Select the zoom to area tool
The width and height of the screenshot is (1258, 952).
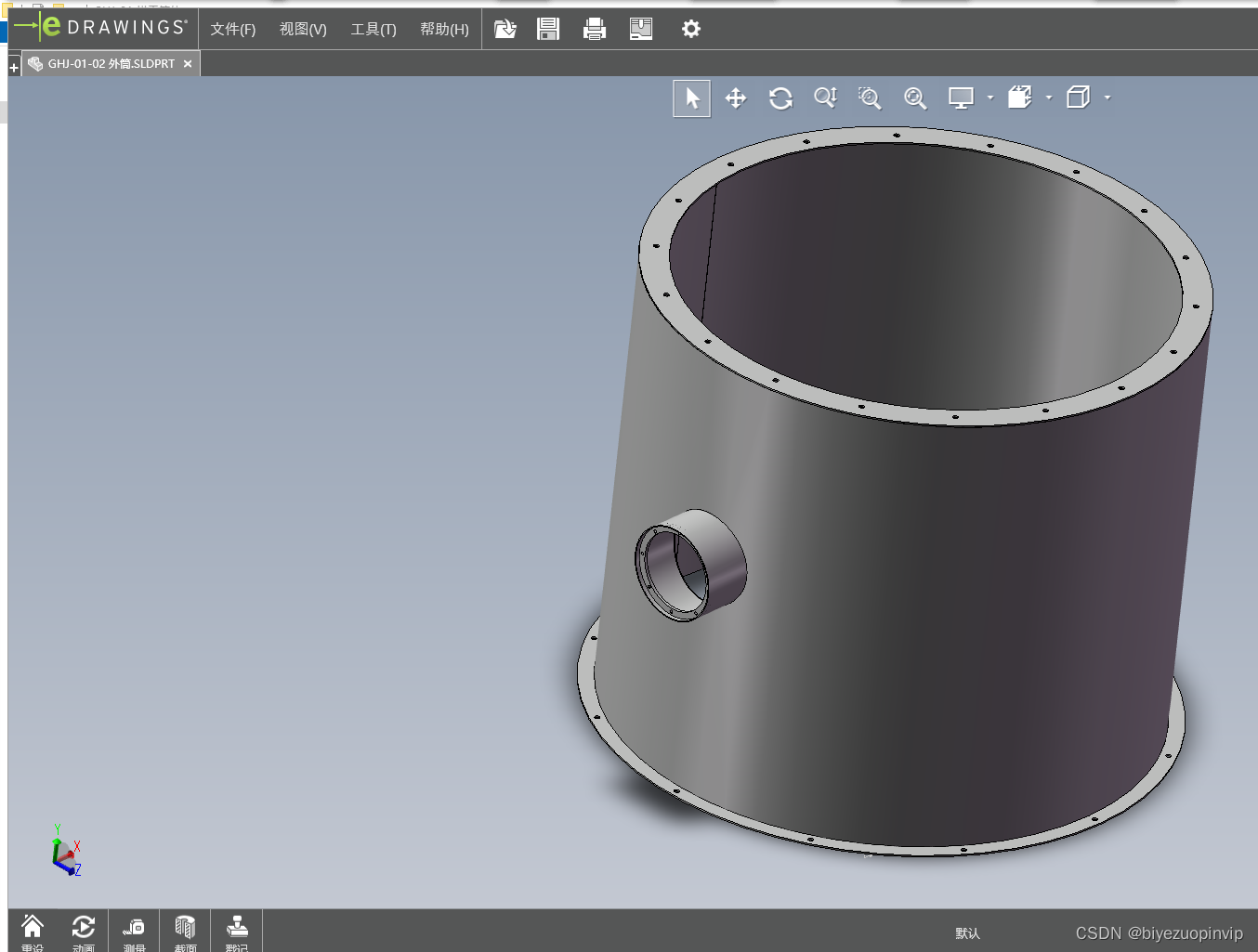870,98
